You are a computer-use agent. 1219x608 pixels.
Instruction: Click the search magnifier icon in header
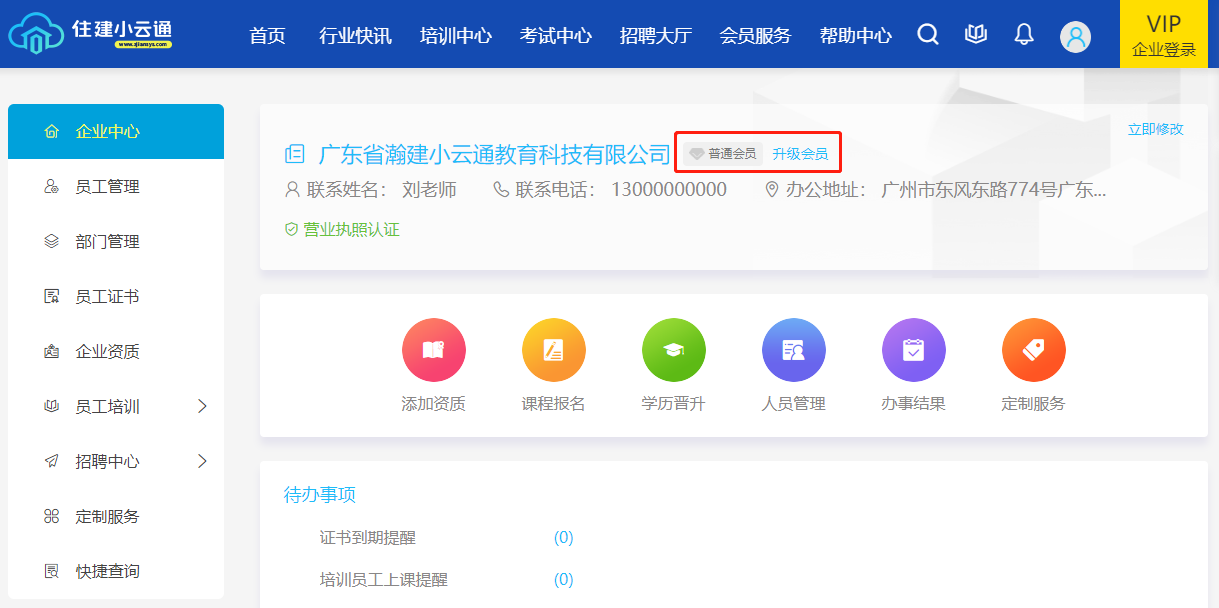pyautogui.click(x=928, y=35)
